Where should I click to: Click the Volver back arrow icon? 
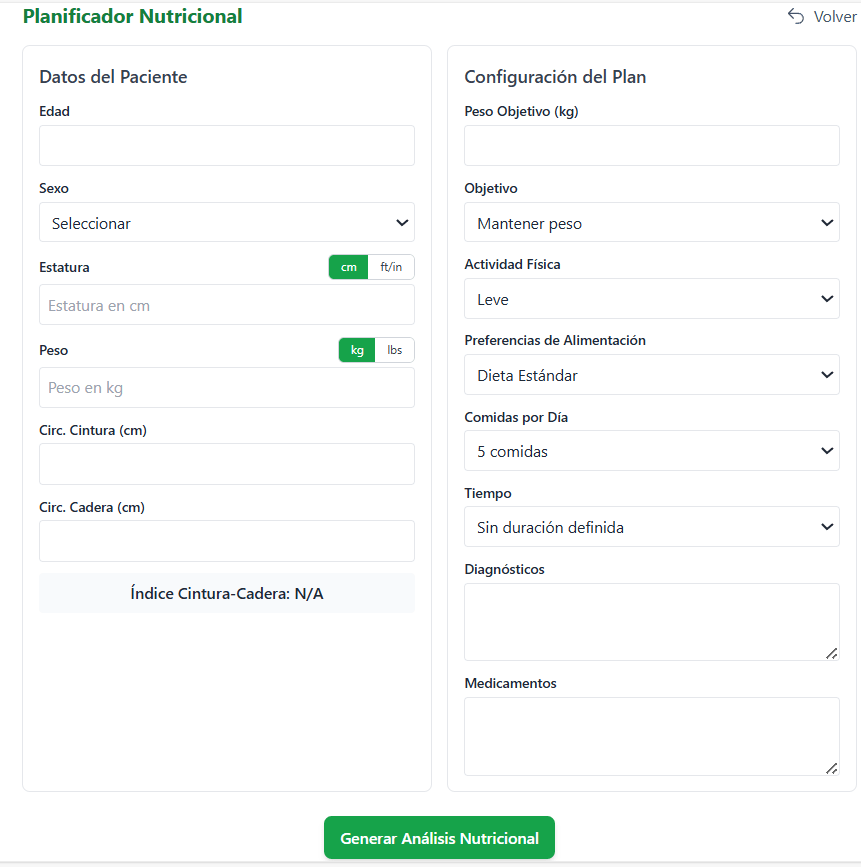point(796,16)
